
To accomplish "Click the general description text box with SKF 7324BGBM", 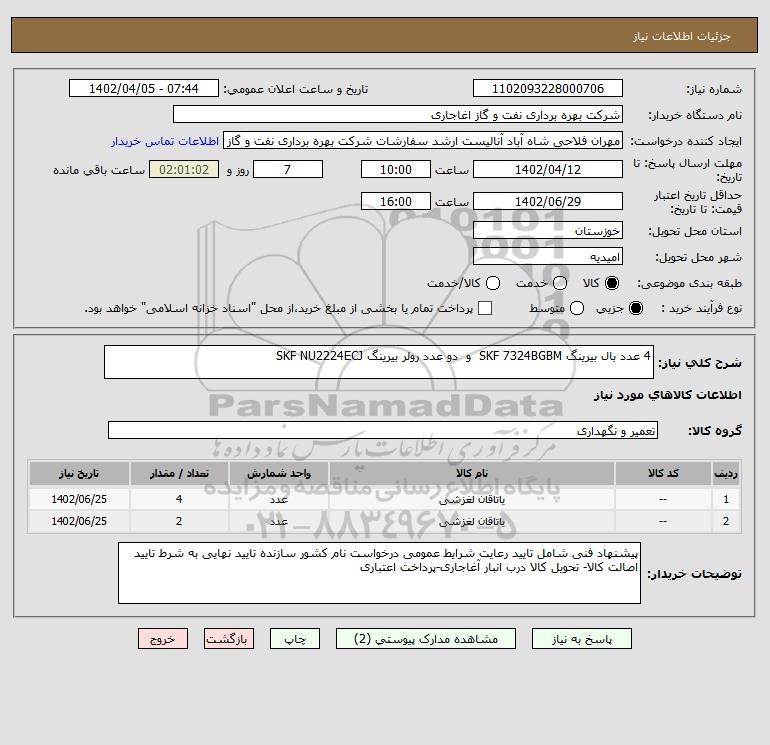I will [x=379, y=362].
